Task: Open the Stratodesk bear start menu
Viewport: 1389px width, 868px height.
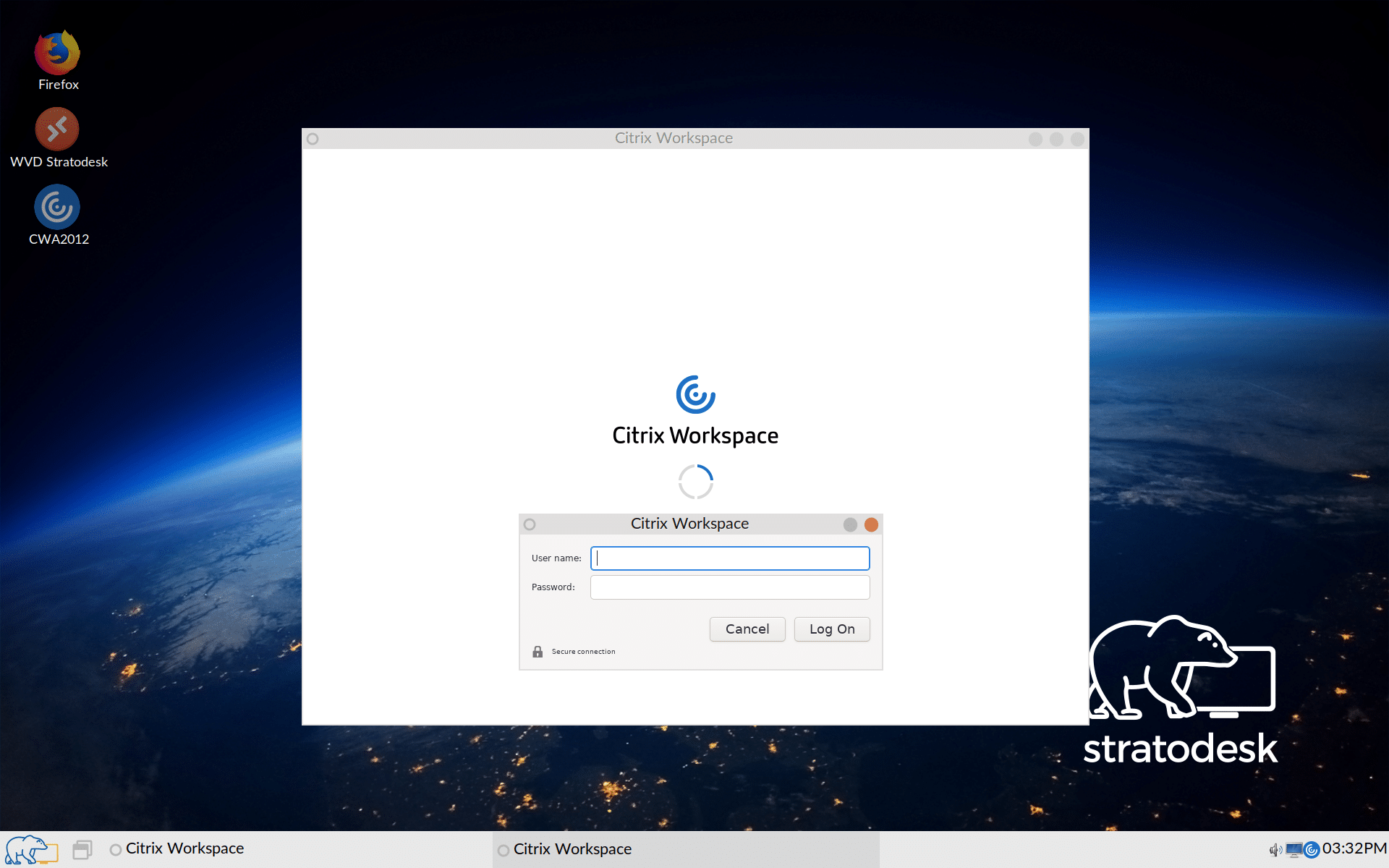Action: tap(31, 849)
